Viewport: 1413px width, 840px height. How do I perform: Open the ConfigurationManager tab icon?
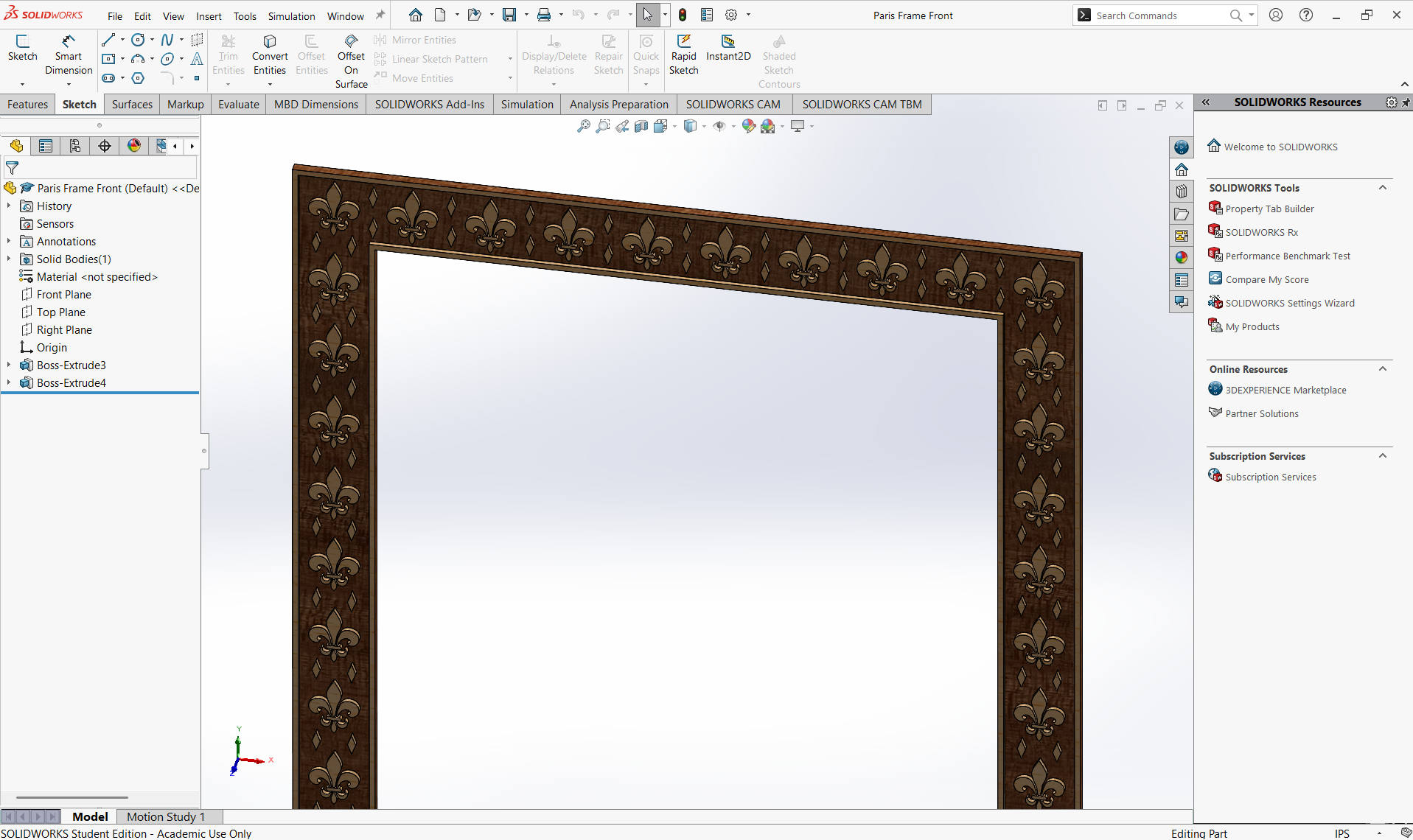click(75, 146)
